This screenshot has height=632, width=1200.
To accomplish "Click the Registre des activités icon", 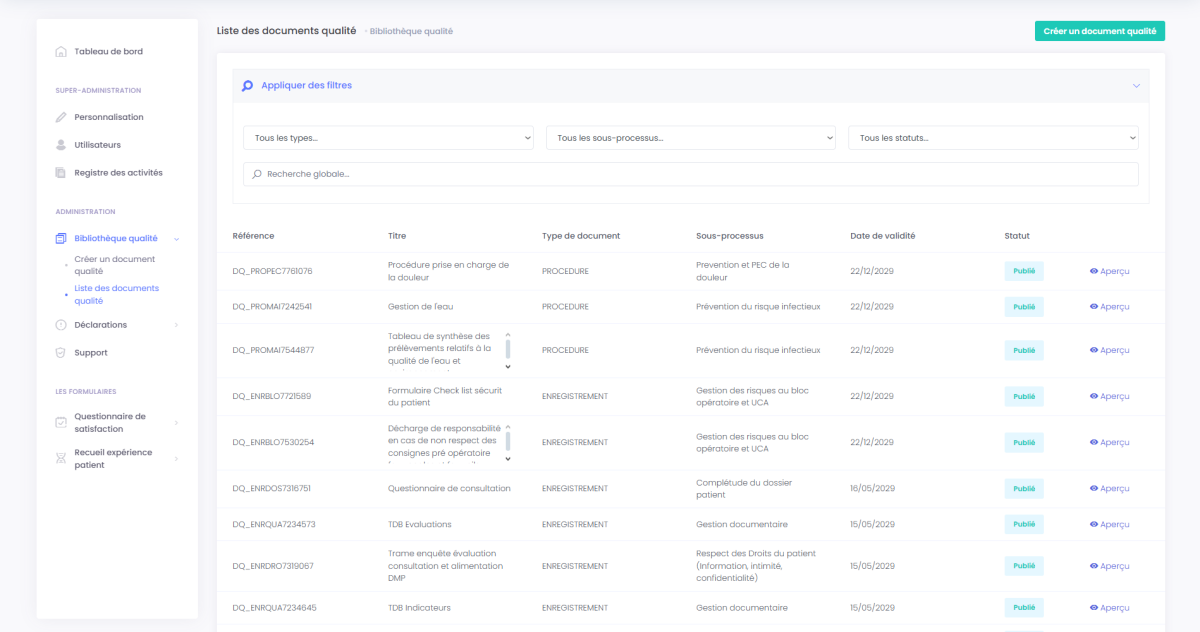I will 61,173.
